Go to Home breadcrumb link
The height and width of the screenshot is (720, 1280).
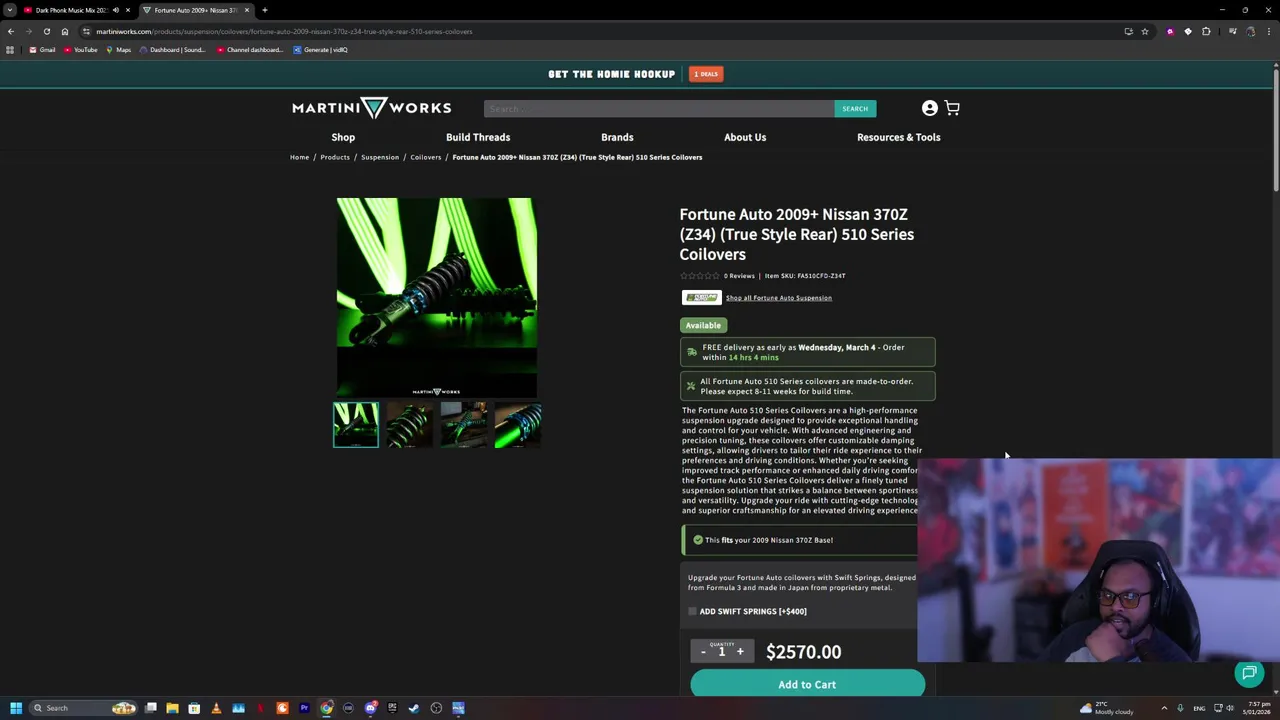299,157
